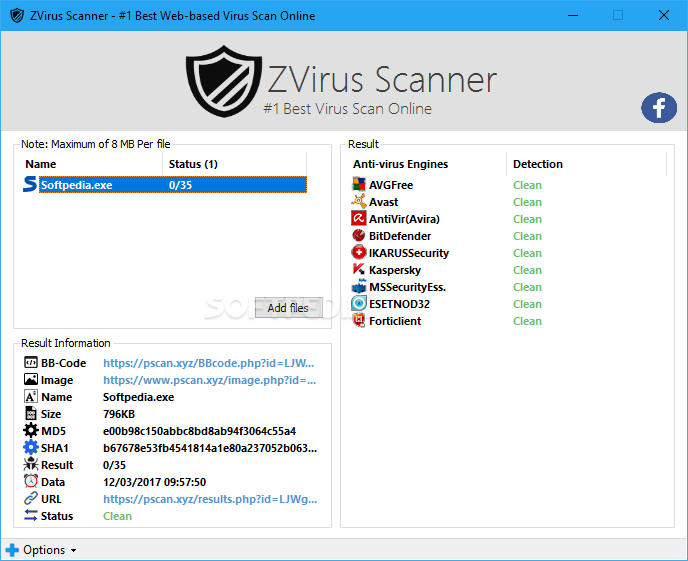Click the Anti-virus Engines column header
The image size is (688, 561).
coord(428,164)
